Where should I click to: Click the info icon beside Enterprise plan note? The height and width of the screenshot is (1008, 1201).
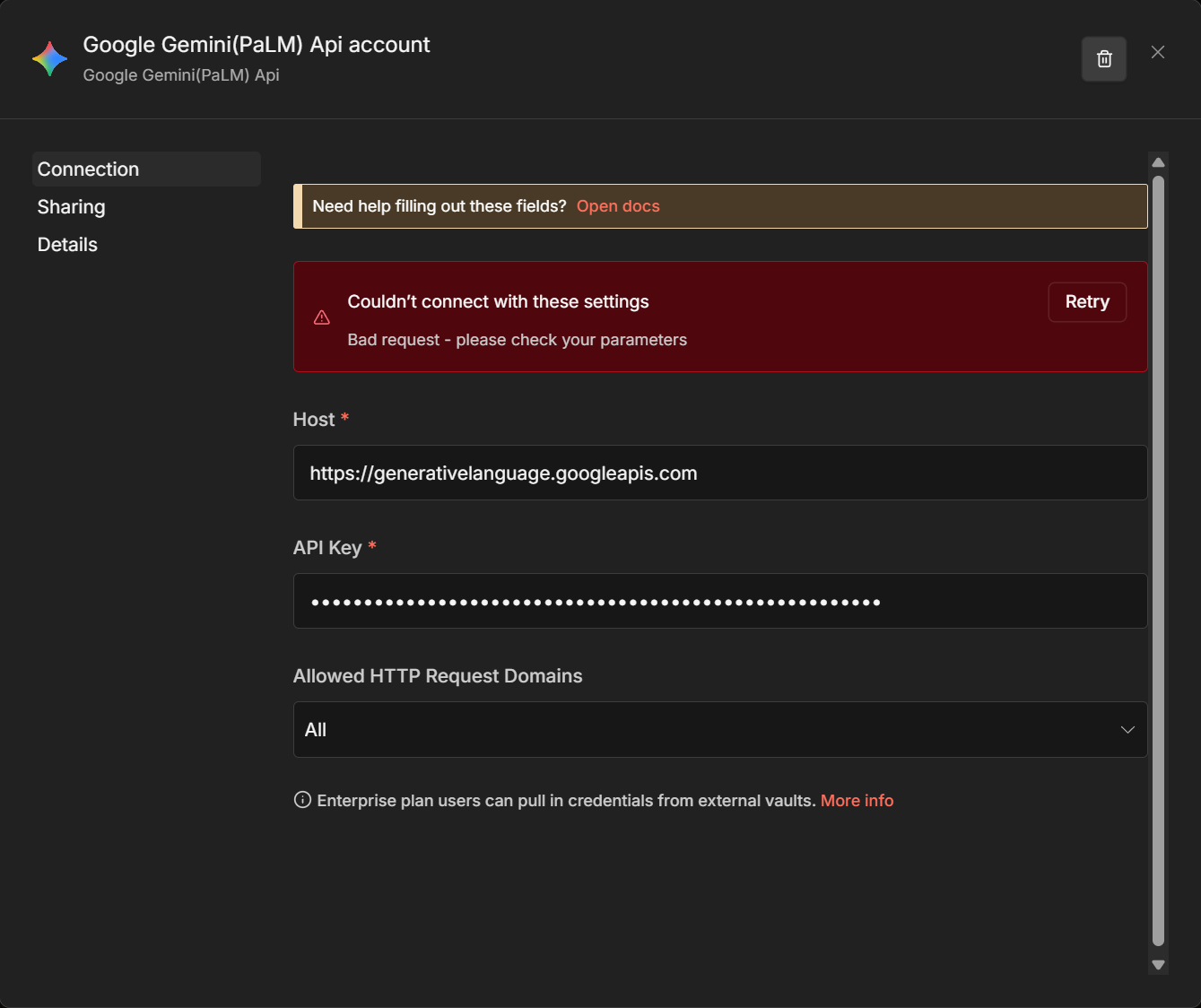coord(302,800)
